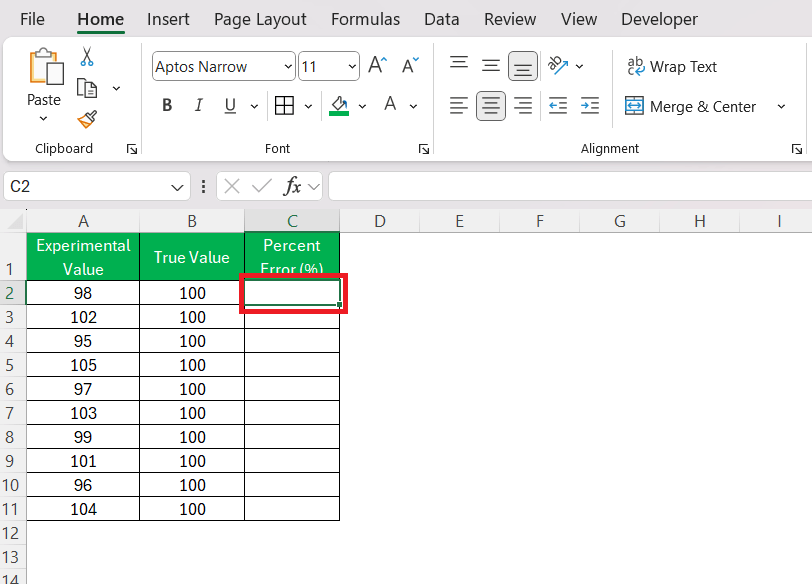Open Merge & Center dropdown arrow

click(x=781, y=107)
